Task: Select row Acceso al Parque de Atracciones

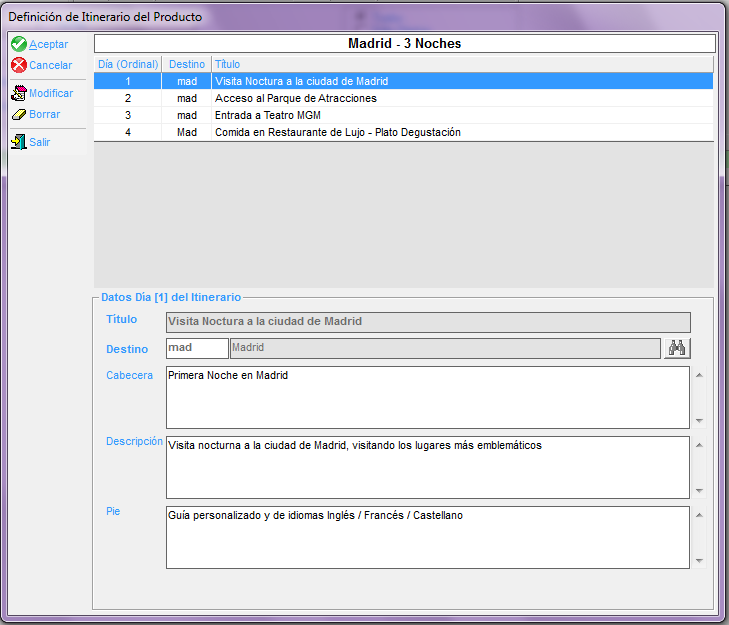Action: tap(404, 98)
